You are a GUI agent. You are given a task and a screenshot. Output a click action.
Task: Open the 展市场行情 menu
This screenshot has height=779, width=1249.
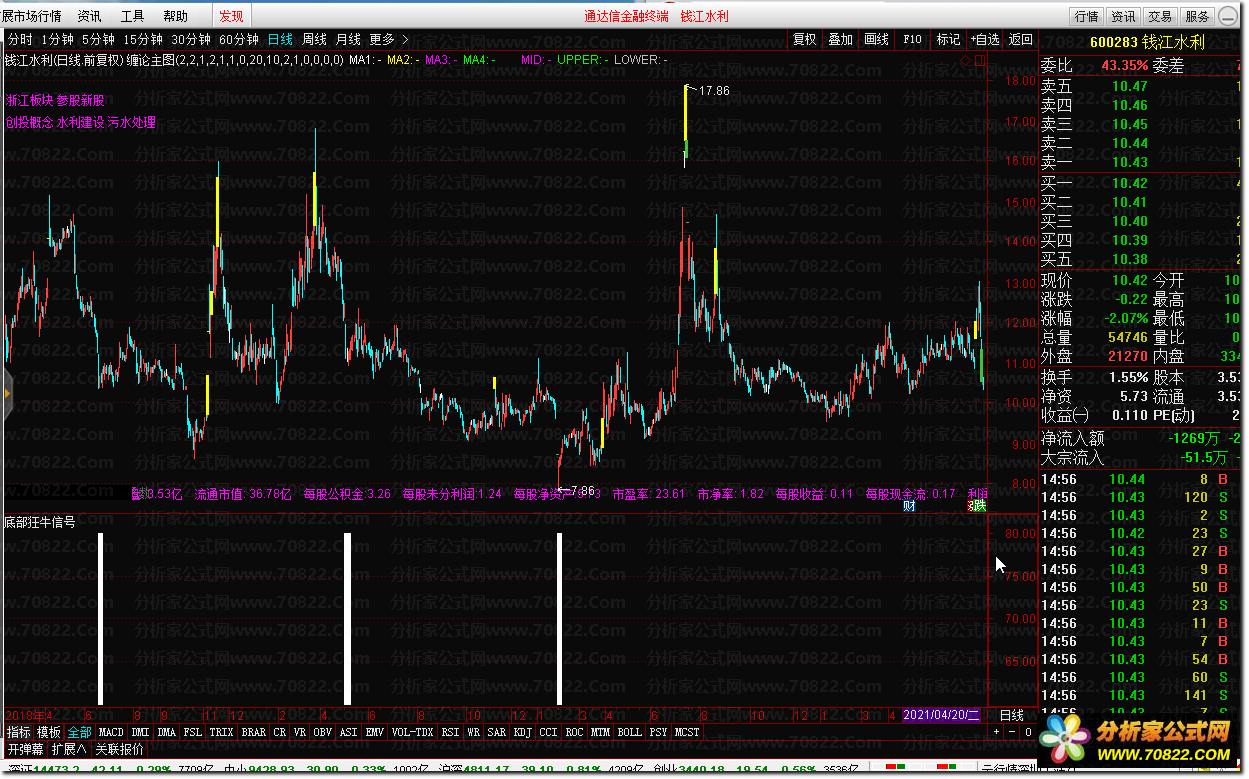[31, 16]
